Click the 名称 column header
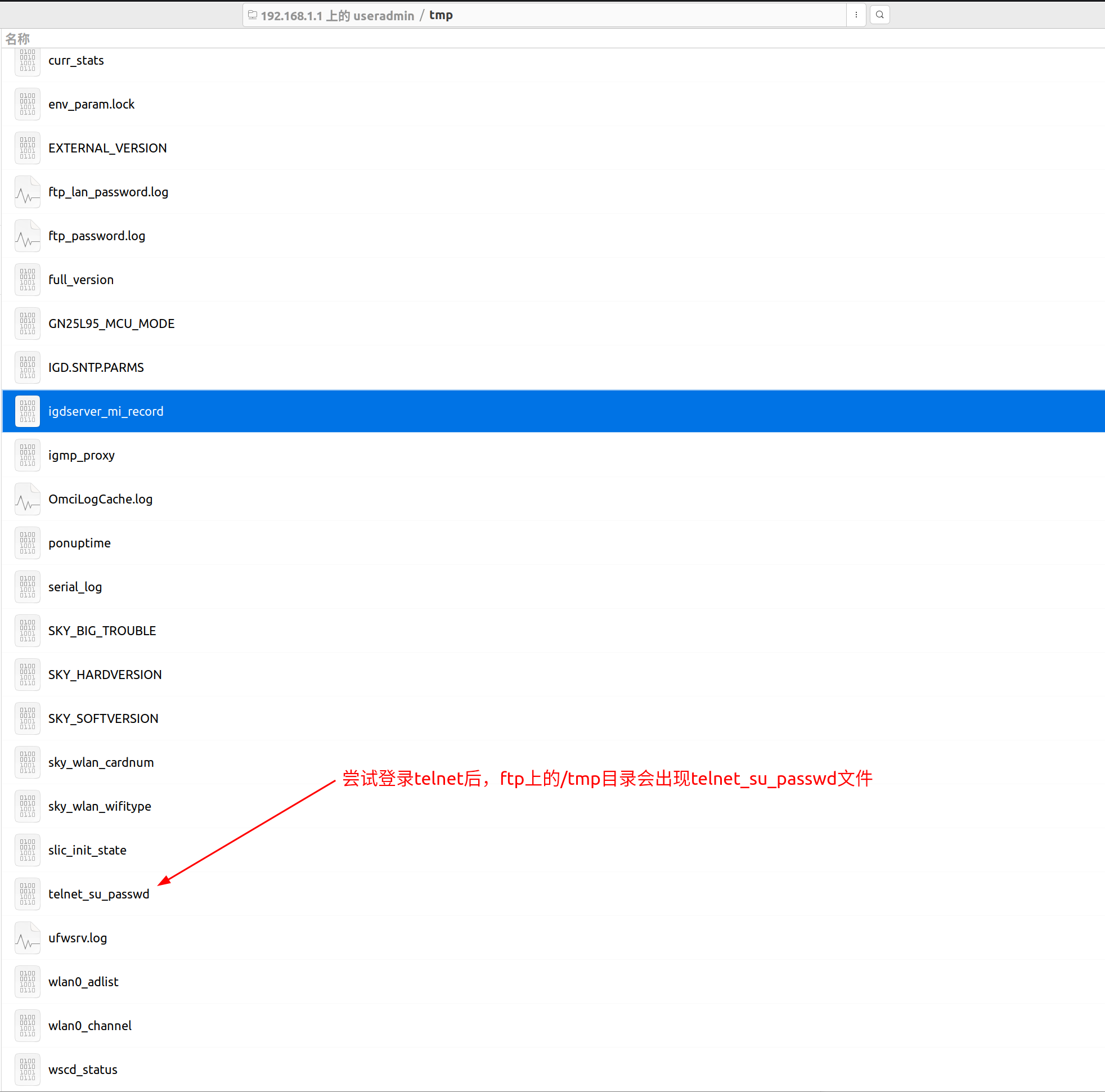This screenshot has height=1092, width=1105. 17,39
